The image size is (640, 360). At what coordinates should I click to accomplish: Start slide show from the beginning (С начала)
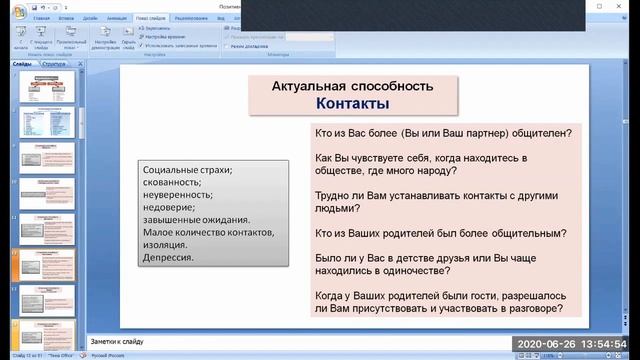pyautogui.click(x=21, y=38)
